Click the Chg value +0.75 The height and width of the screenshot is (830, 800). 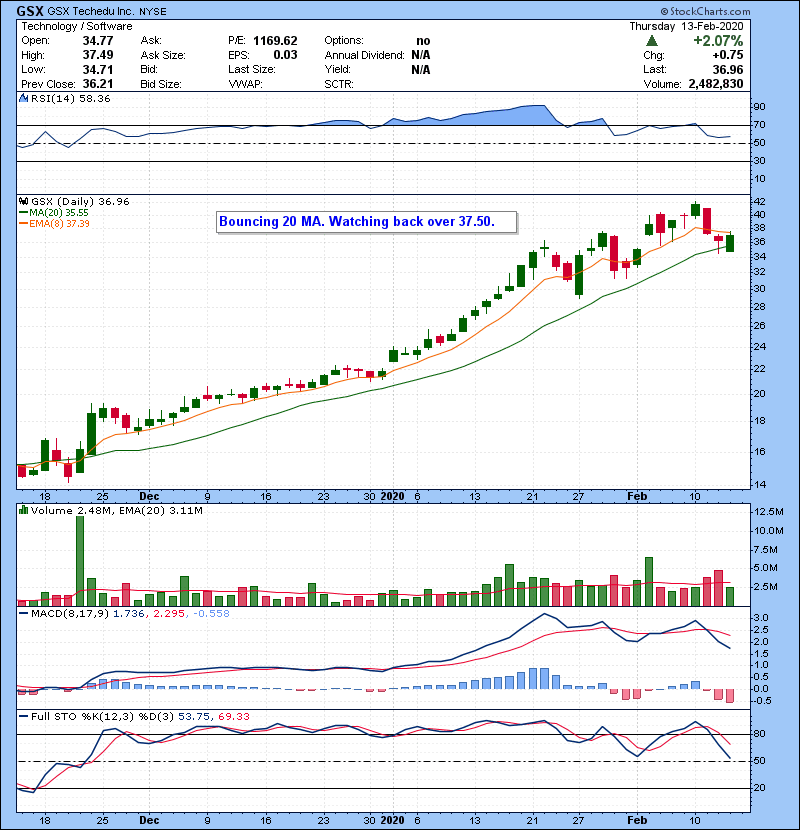tap(727, 55)
